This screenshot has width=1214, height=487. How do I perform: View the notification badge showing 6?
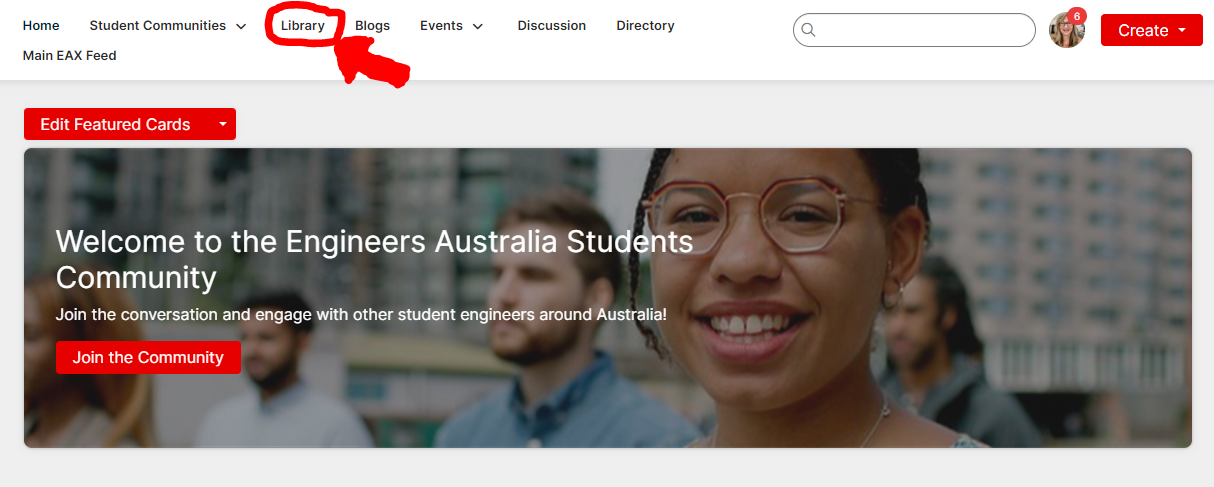[x=1077, y=16]
